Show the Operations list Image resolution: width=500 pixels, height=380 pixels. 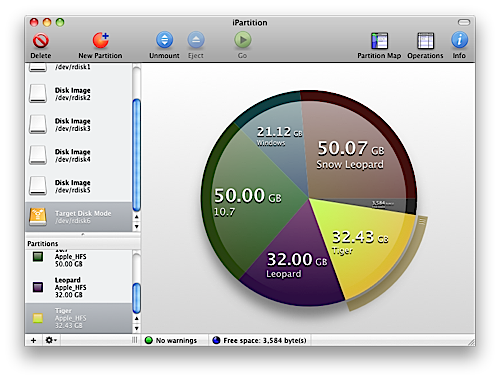[425, 41]
